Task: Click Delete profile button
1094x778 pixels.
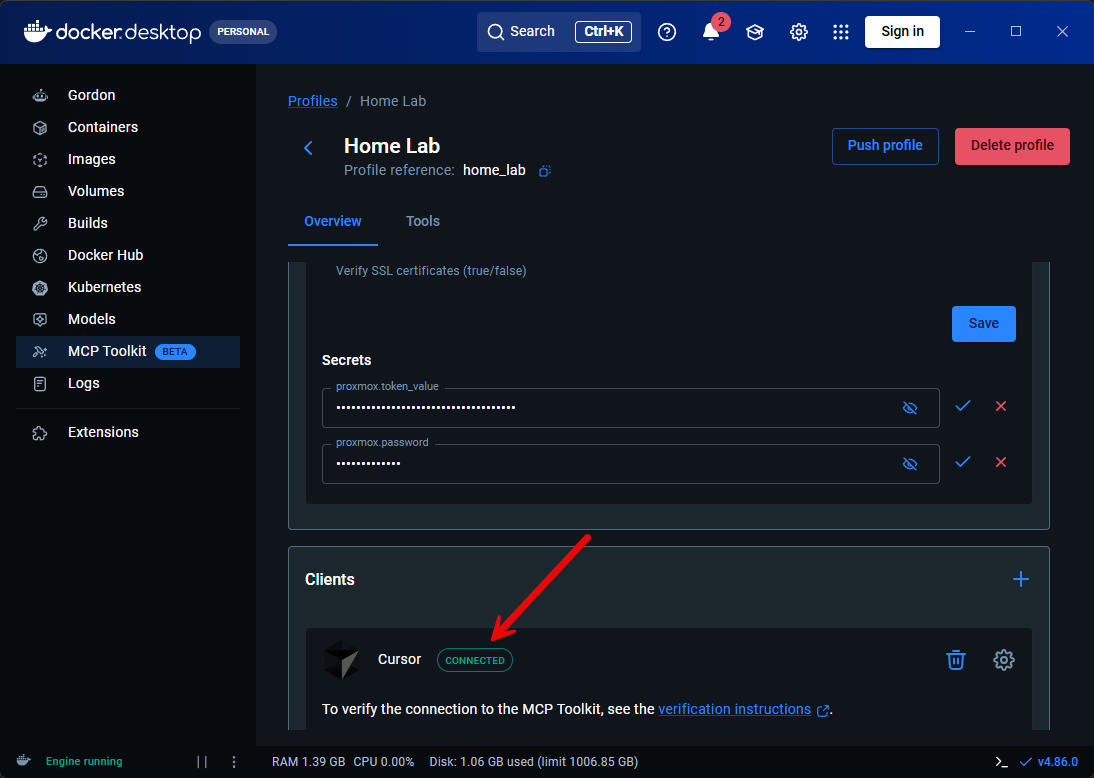Action: coord(1012,146)
